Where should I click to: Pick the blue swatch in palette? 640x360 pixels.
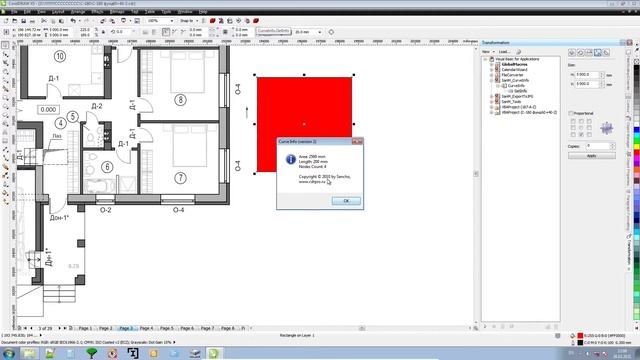[637, 130]
